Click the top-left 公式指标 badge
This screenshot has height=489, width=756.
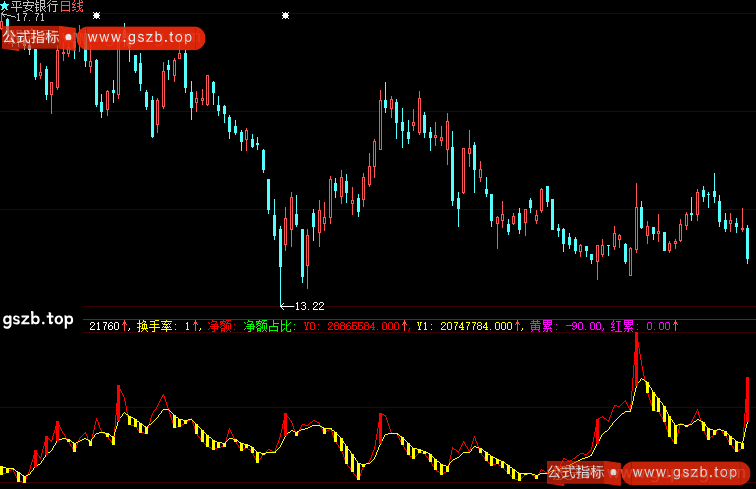click(x=30, y=38)
